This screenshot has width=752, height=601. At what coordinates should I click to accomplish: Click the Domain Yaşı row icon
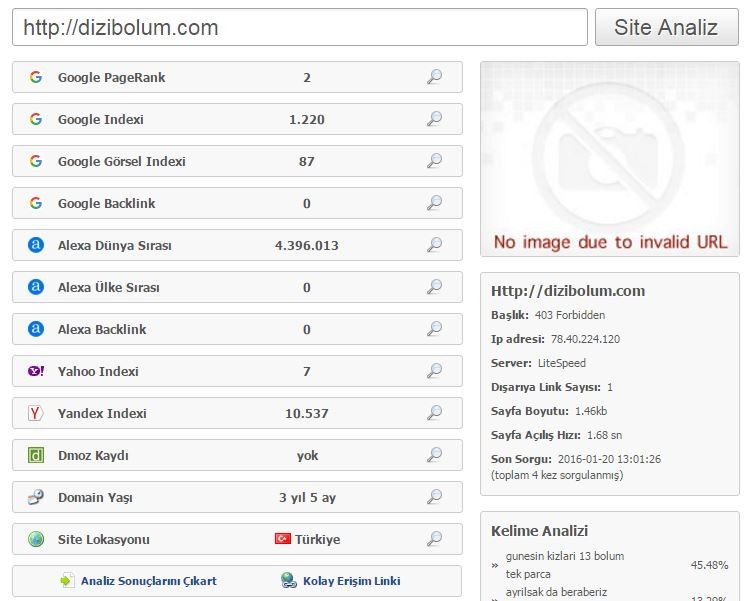coord(36,497)
